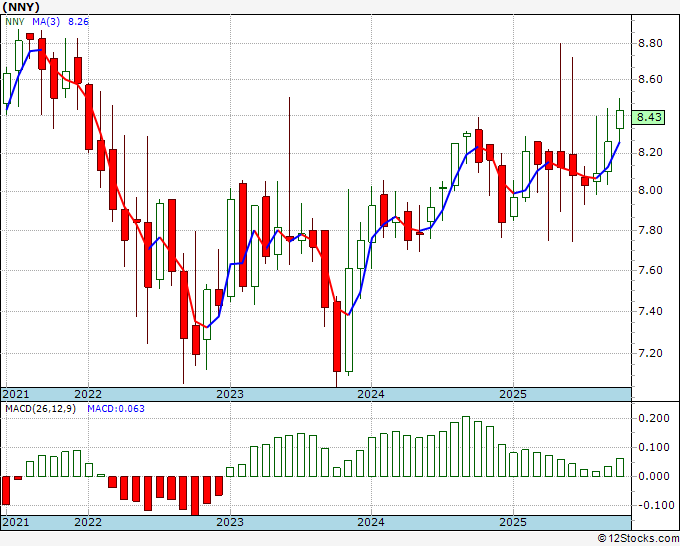The image size is (680, 546).
Task: Click 2024 on the MACD timeline
Action: tap(371, 522)
